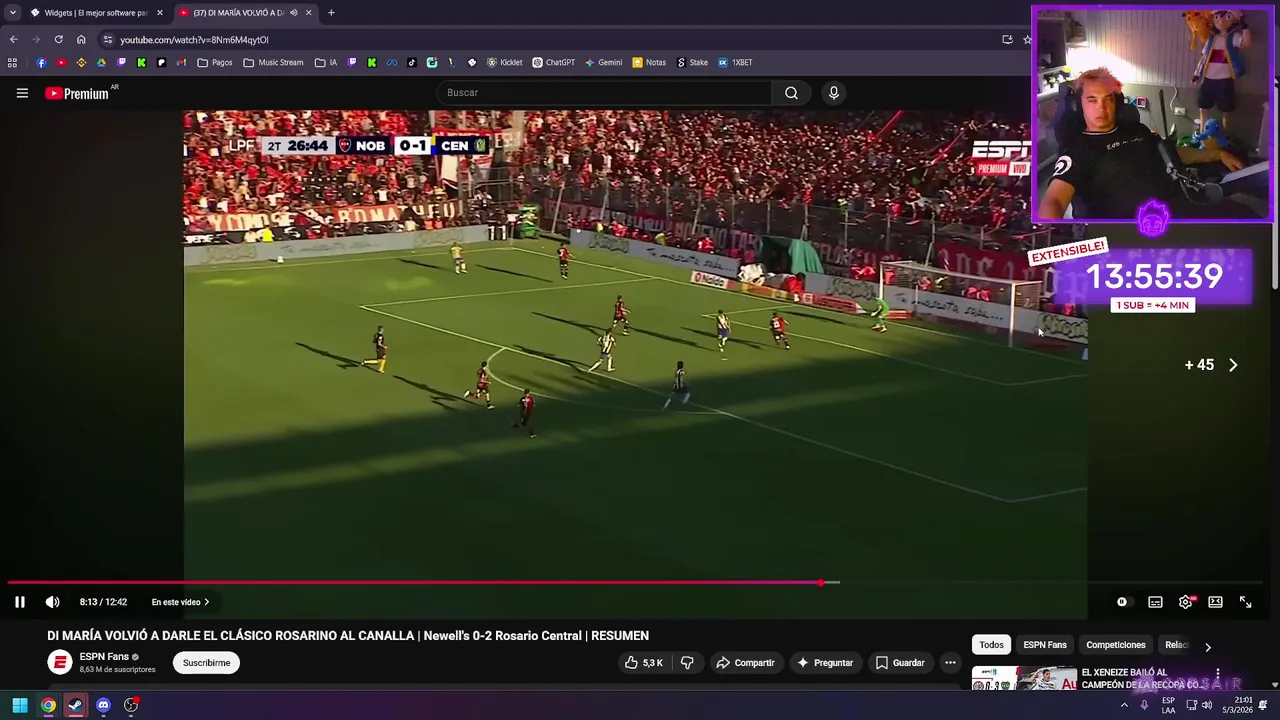Open the ESPN Fans channel name
This screenshot has height=720, width=1280.
point(104,657)
